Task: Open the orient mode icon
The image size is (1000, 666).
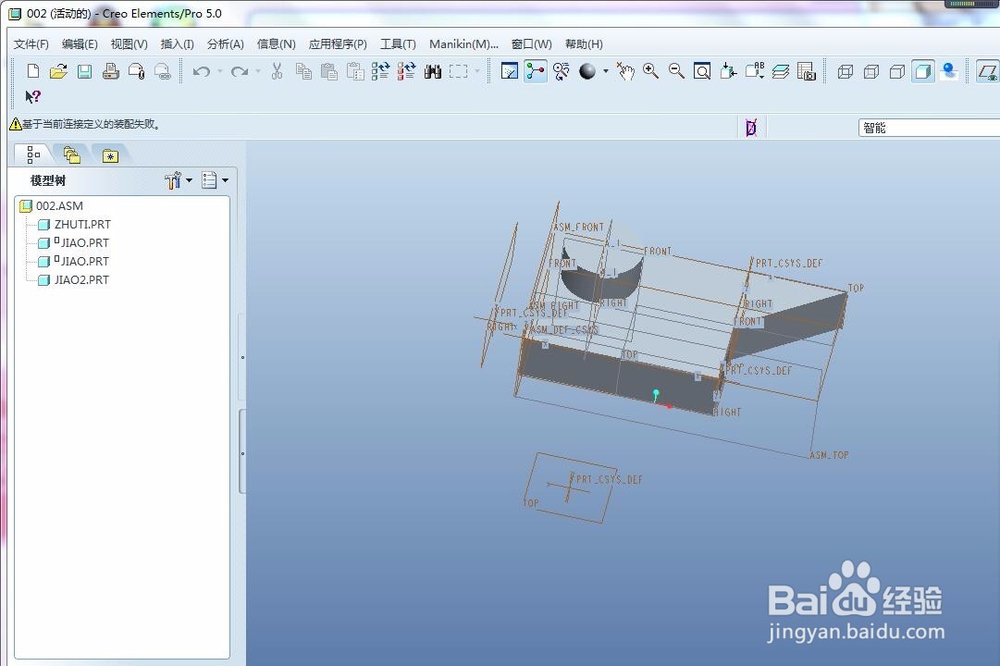Action: pos(561,71)
